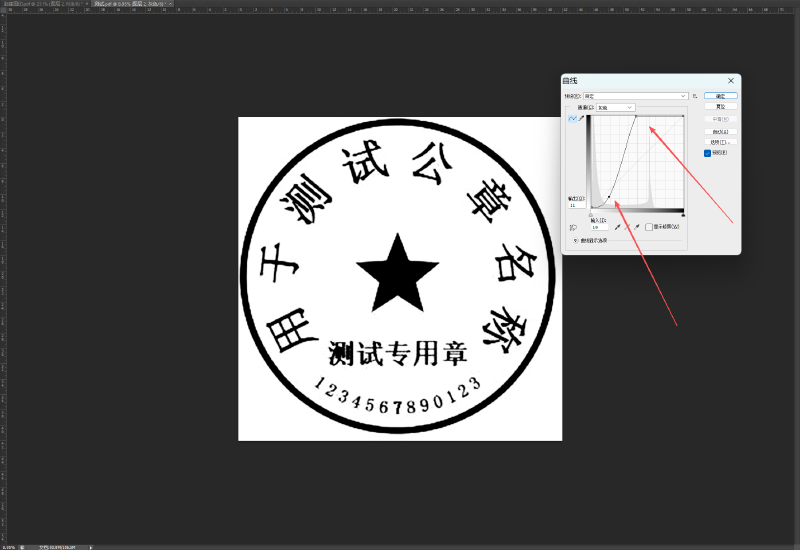Click the Smooth button in Curves

point(720,119)
